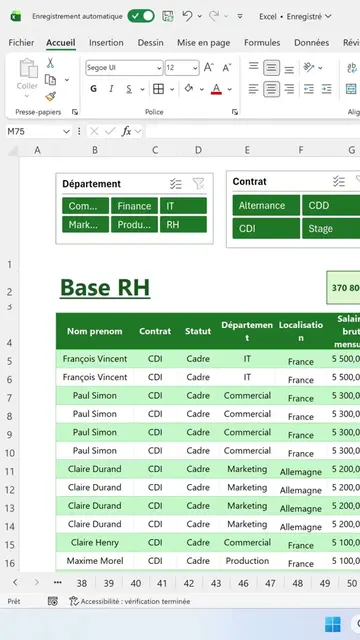Image resolution: width=360 pixels, height=640 pixels.
Task: Open the Formules tab
Action: pos(262,42)
